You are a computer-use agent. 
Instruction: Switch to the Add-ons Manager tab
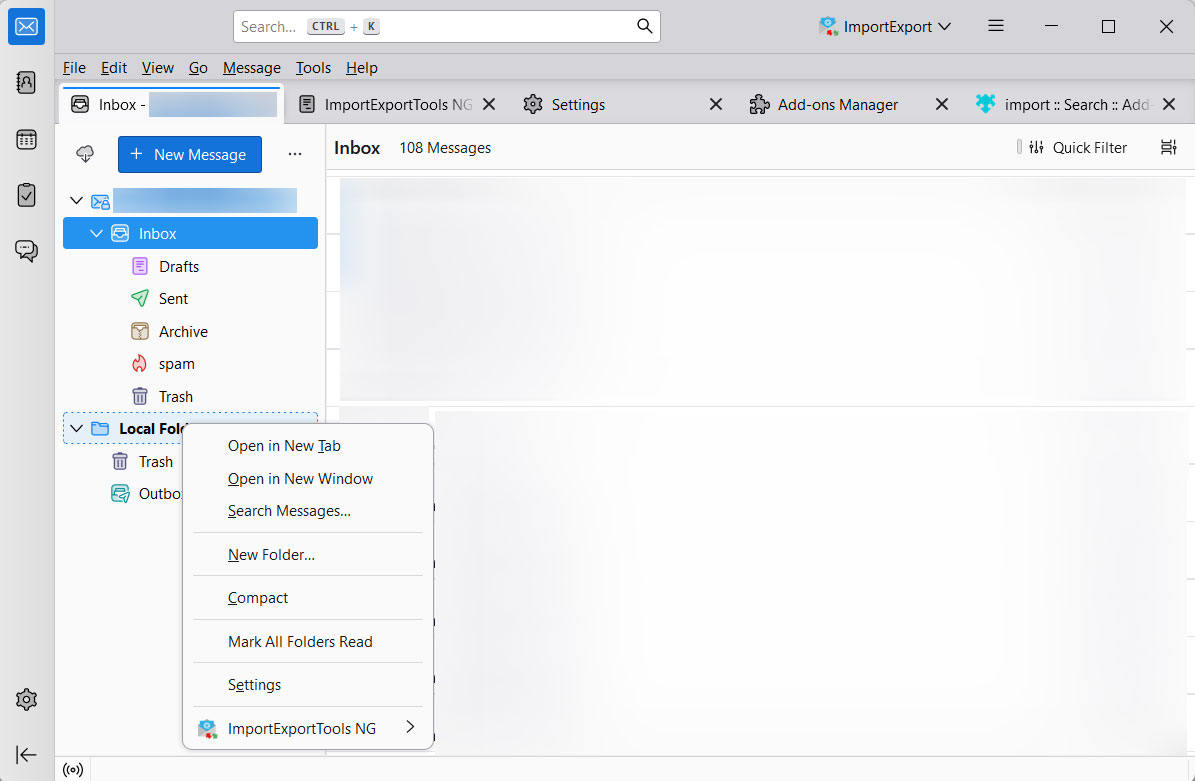click(837, 105)
